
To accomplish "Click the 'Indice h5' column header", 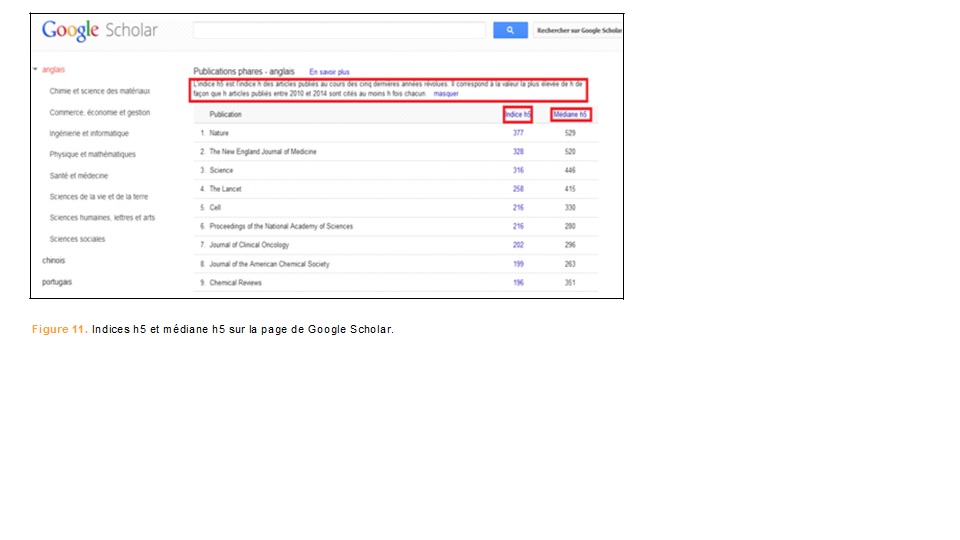I will [x=518, y=114].
